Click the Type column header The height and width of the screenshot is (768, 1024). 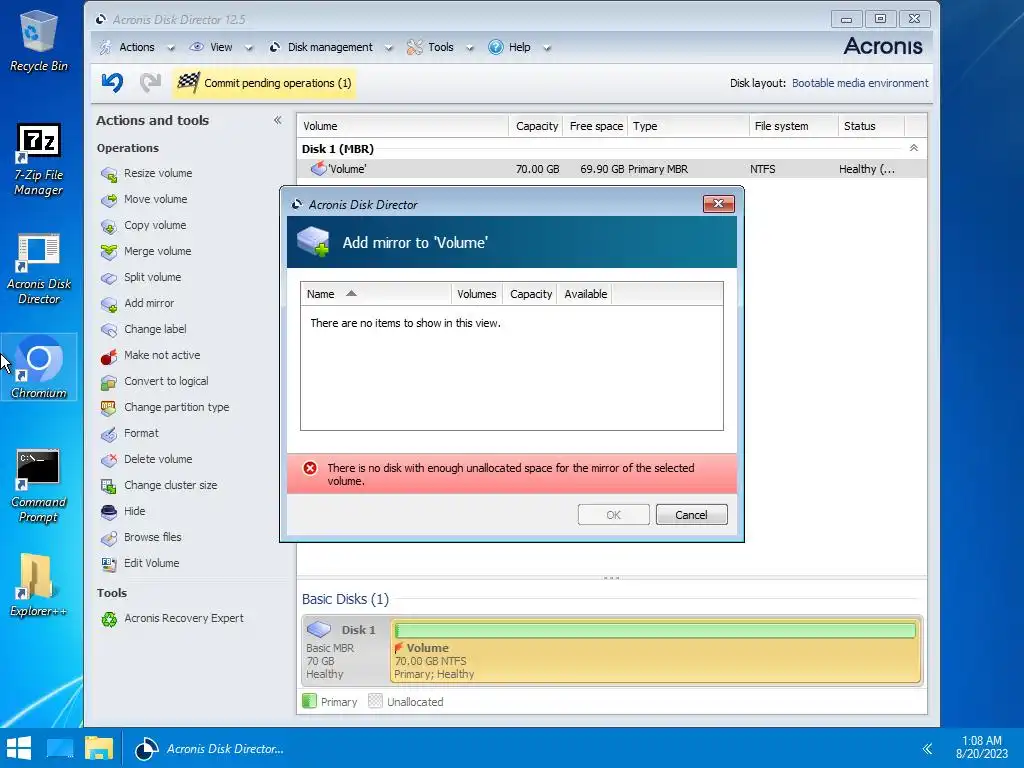tap(688, 126)
